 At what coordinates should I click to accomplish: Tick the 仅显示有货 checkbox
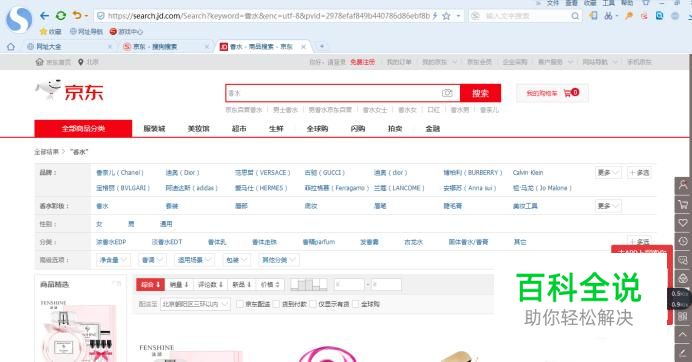point(312,304)
